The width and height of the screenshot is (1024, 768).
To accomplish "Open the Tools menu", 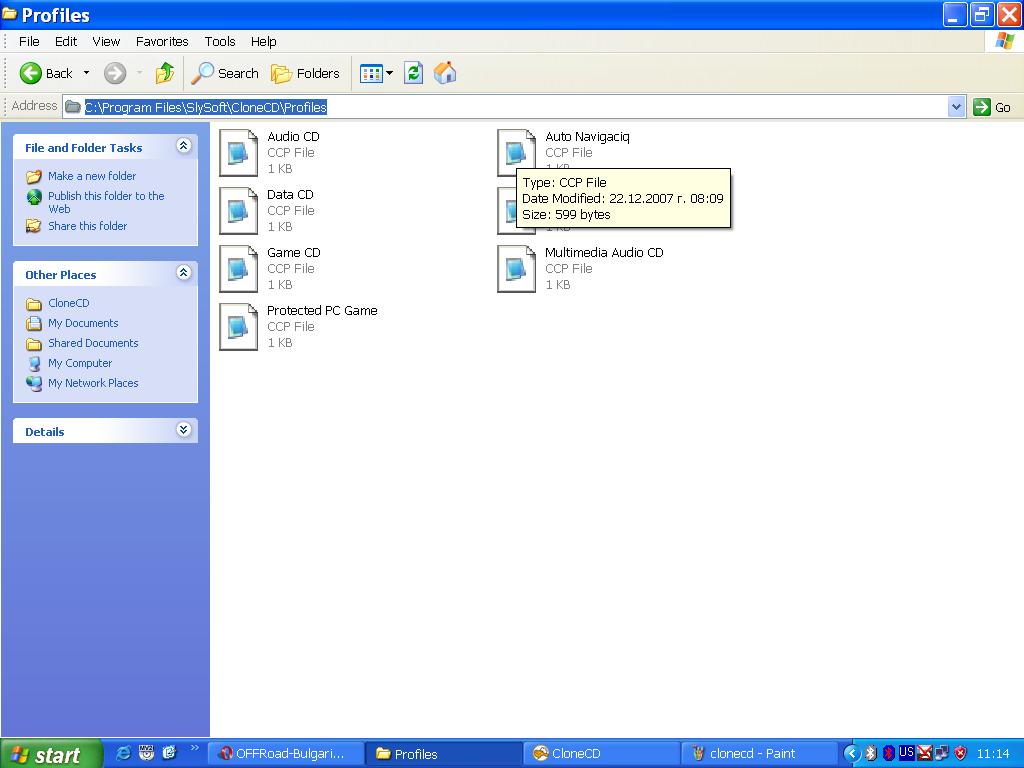I will pyautogui.click(x=220, y=42).
